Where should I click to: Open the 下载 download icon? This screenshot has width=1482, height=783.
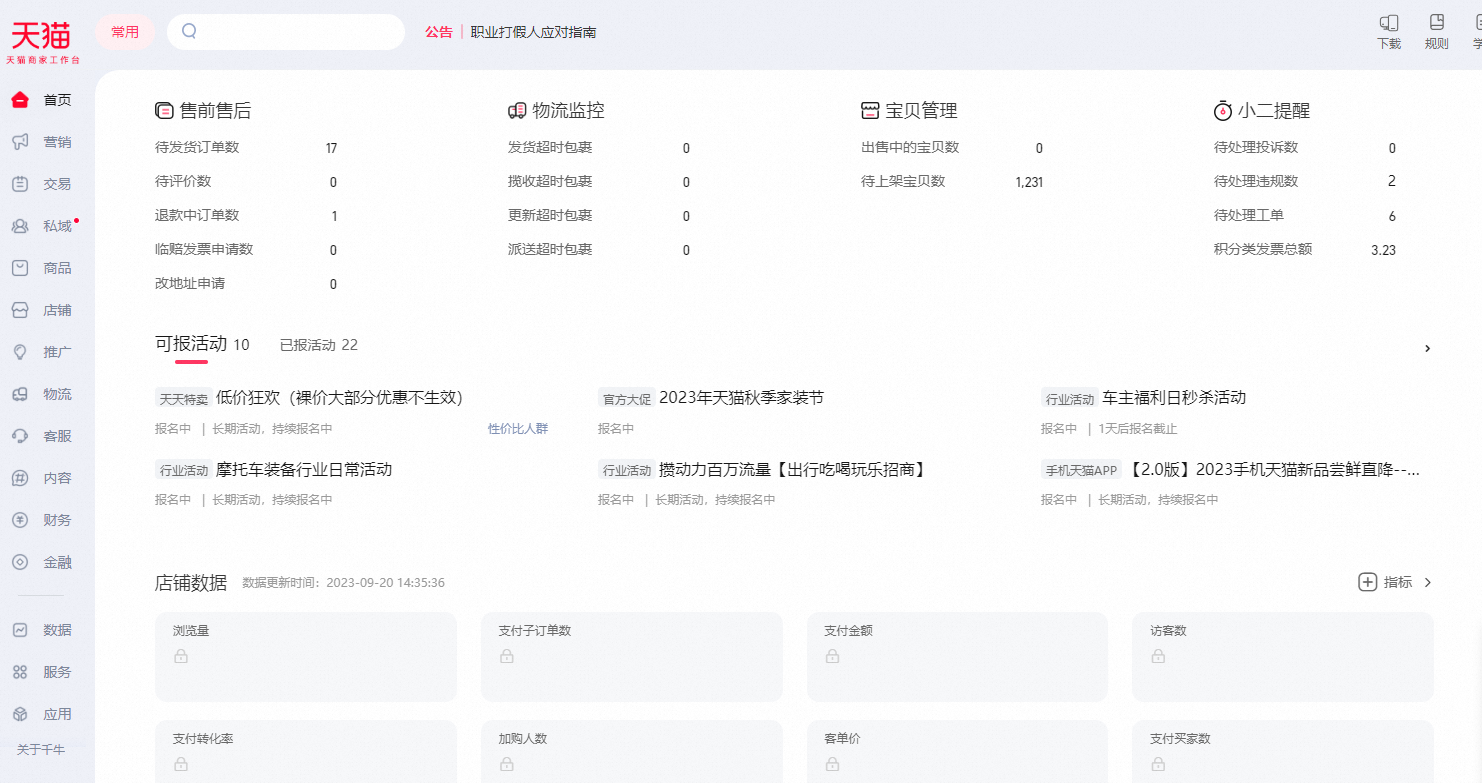(x=1389, y=22)
